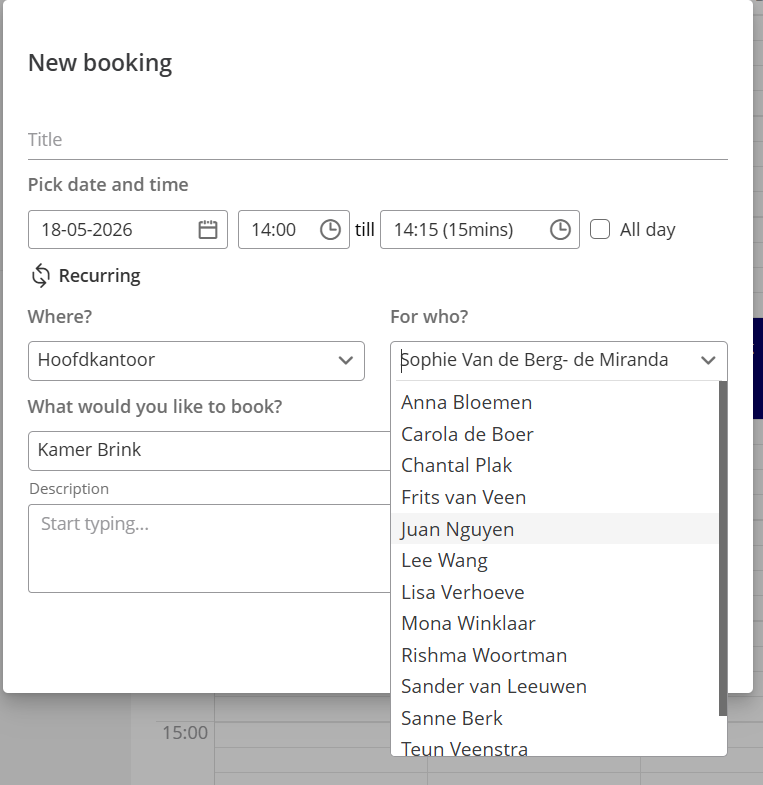Click the Recurring arrows icon

tap(41, 276)
